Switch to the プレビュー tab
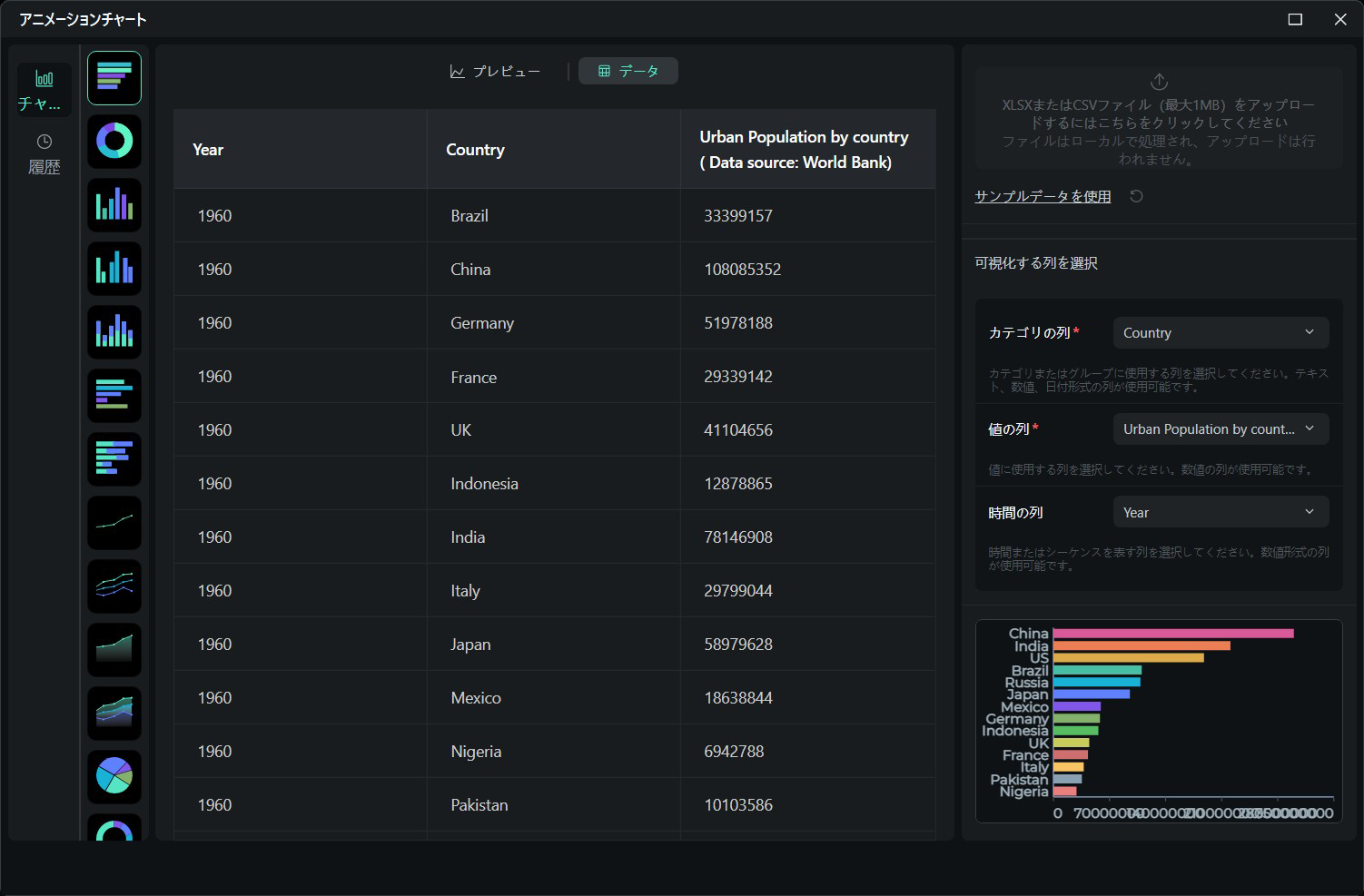Screen dimensions: 1364x896 coord(496,71)
